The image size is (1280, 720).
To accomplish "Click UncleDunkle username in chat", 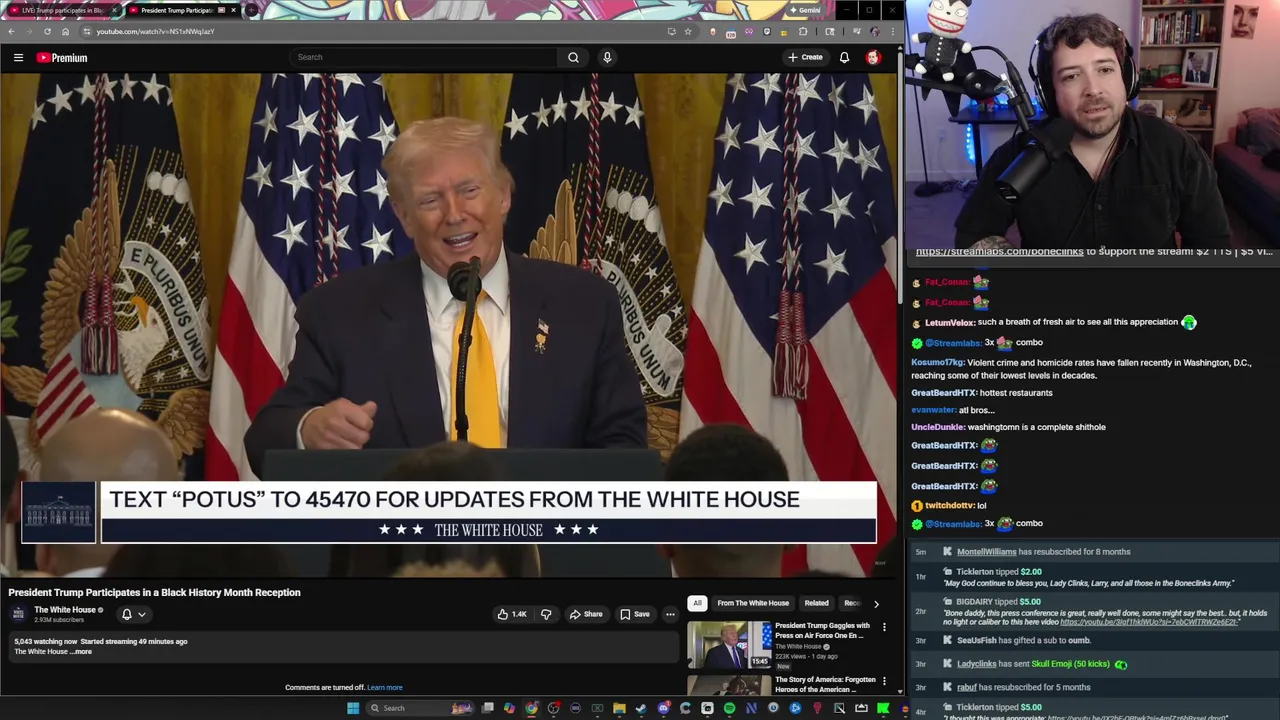I will click(x=937, y=427).
